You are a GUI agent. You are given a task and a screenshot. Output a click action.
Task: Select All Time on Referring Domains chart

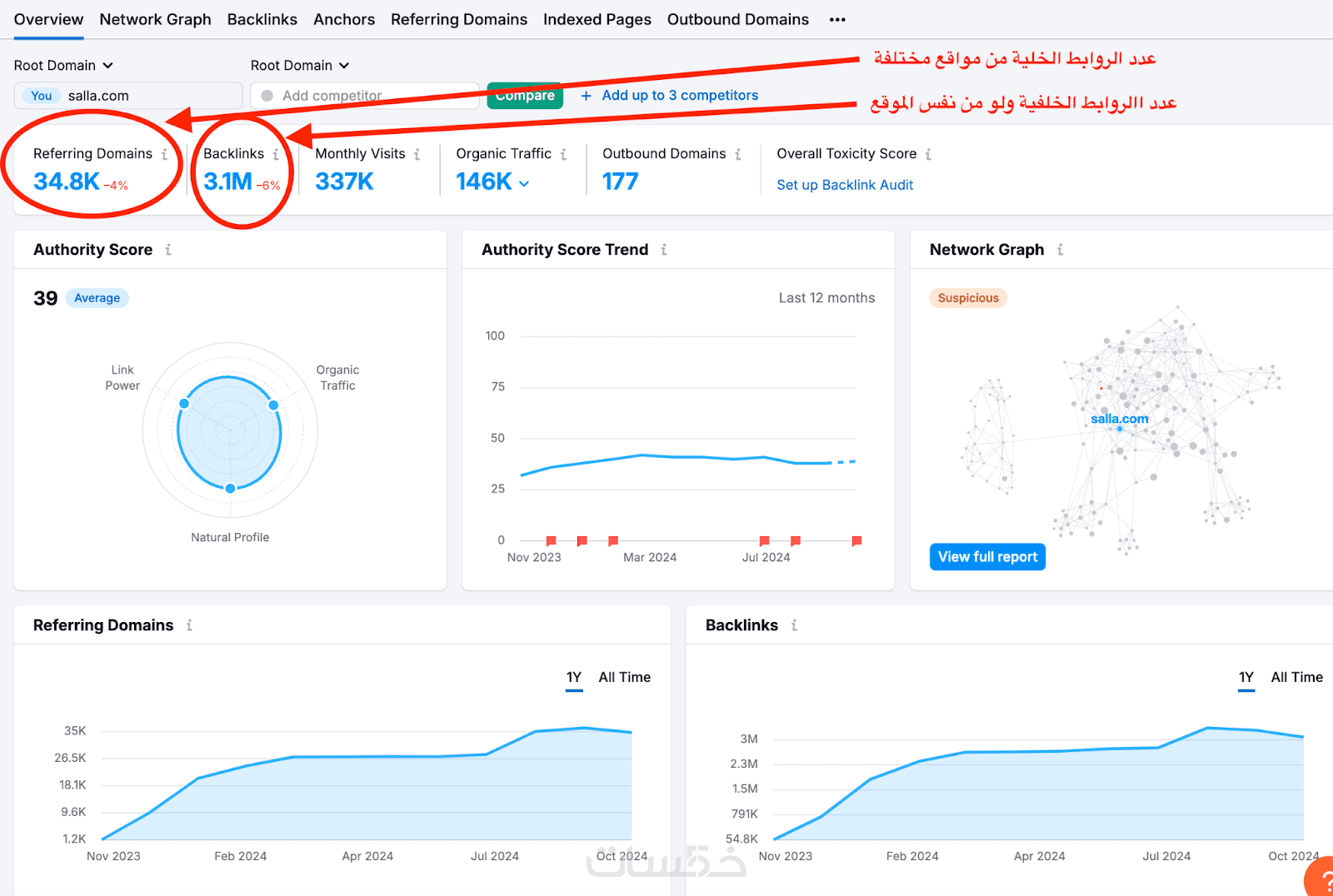(x=625, y=678)
